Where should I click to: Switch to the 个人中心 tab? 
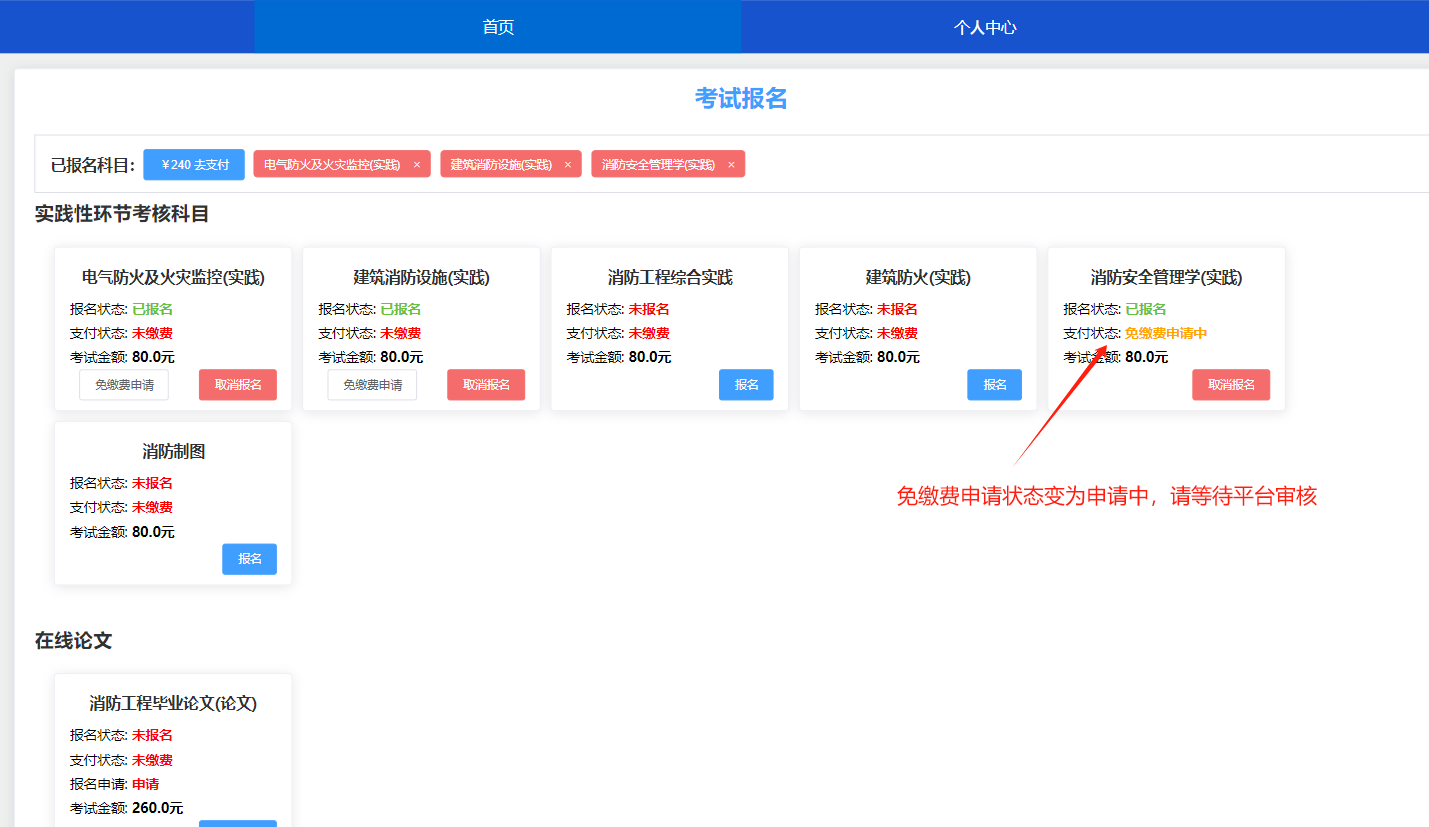click(985, 27)
